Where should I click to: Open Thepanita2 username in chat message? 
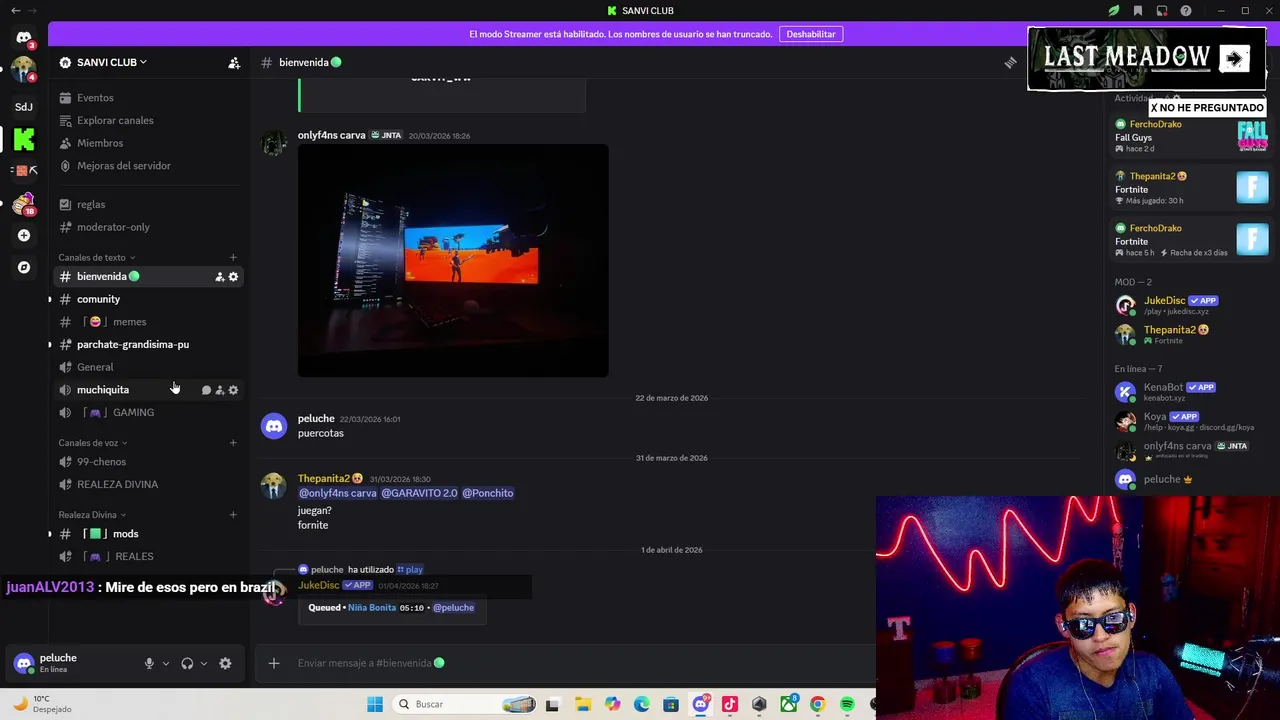coord(324,479)
